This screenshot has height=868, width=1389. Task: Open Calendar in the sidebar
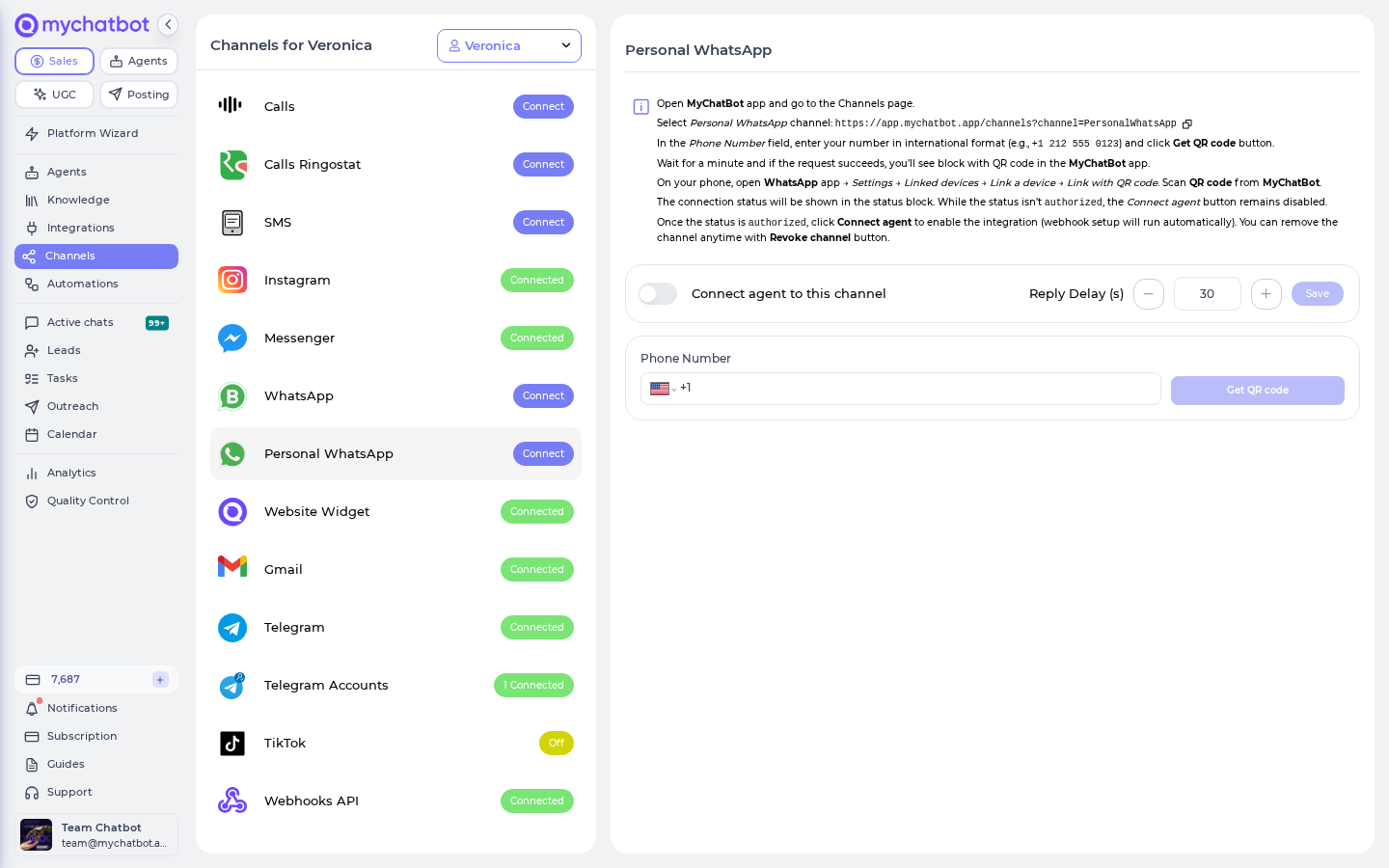(96, 435)
